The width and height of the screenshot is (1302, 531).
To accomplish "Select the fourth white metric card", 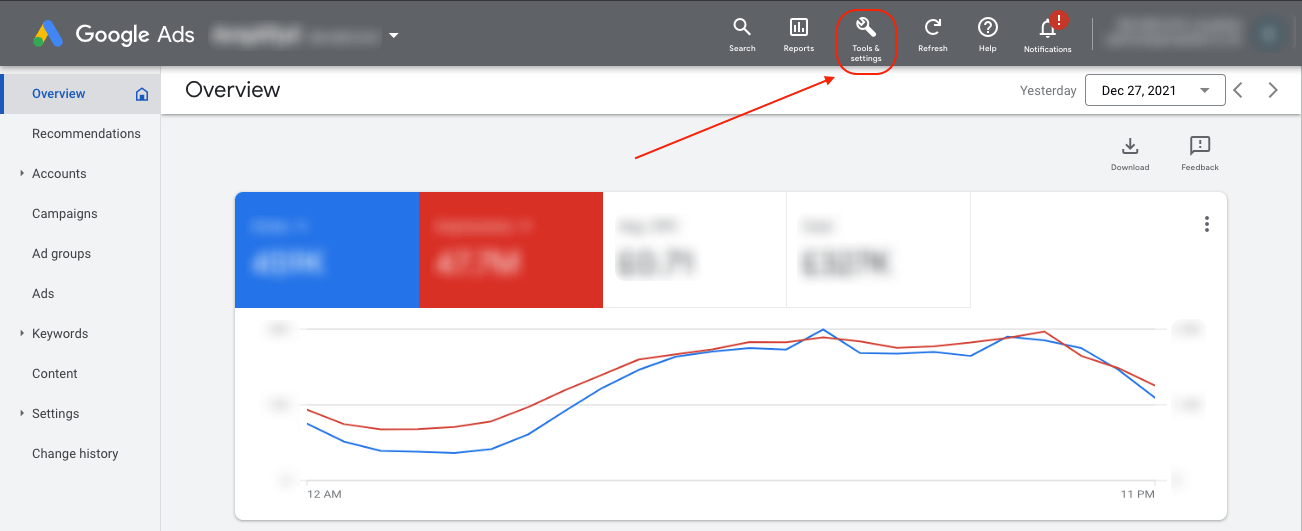I will (x=879, y=250).
